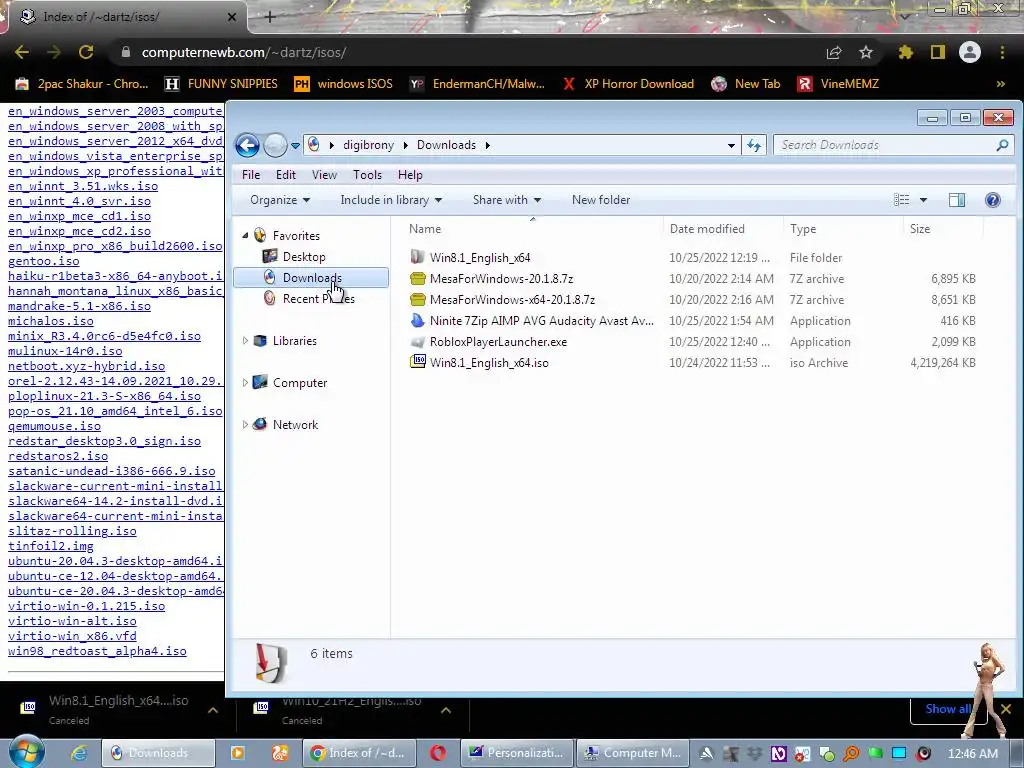
Task: Click the blue Explorer help icon
Action: 993,200
